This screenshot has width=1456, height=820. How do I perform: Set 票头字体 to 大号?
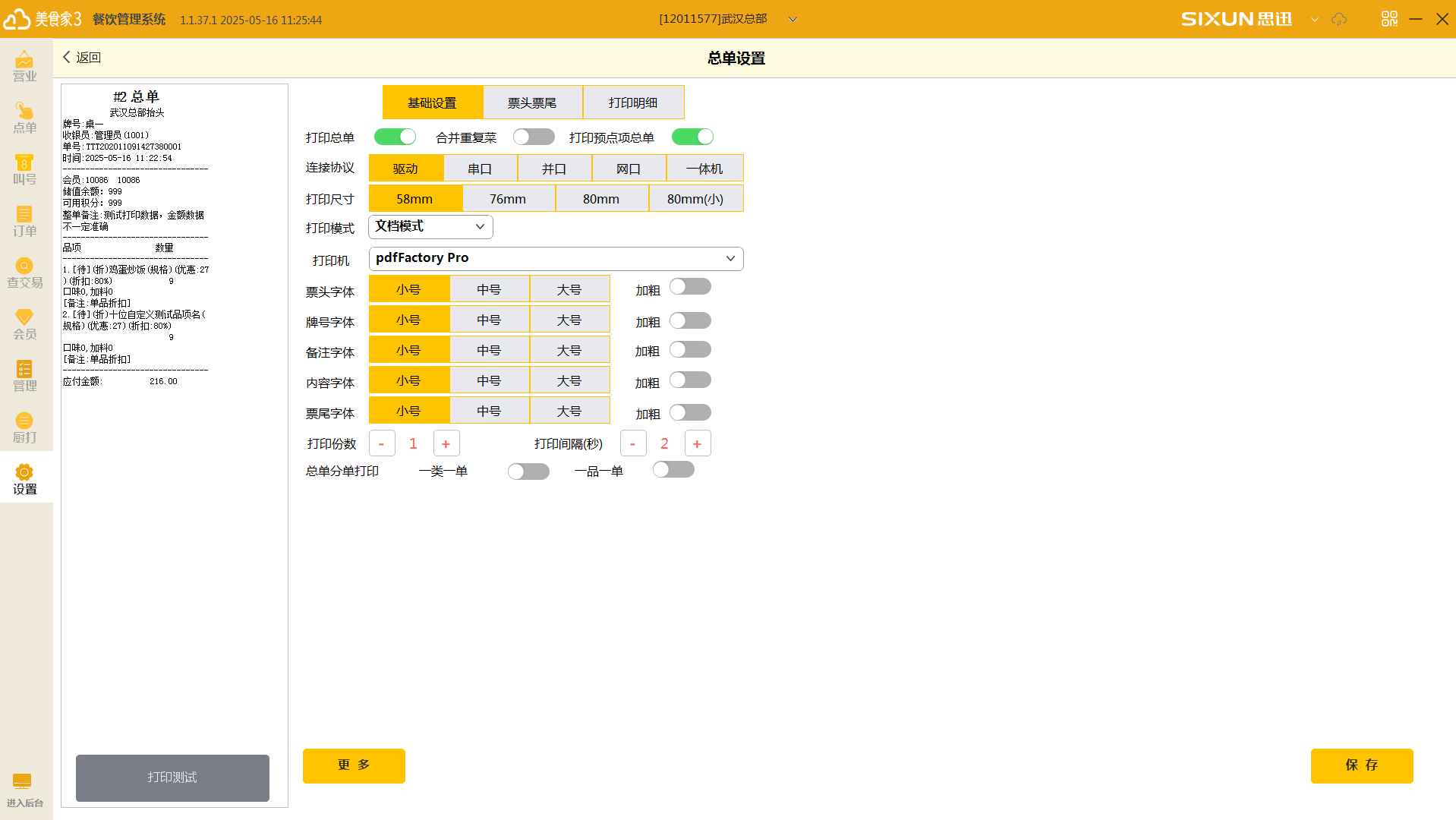pyautogui.click(x=570, y=289)
